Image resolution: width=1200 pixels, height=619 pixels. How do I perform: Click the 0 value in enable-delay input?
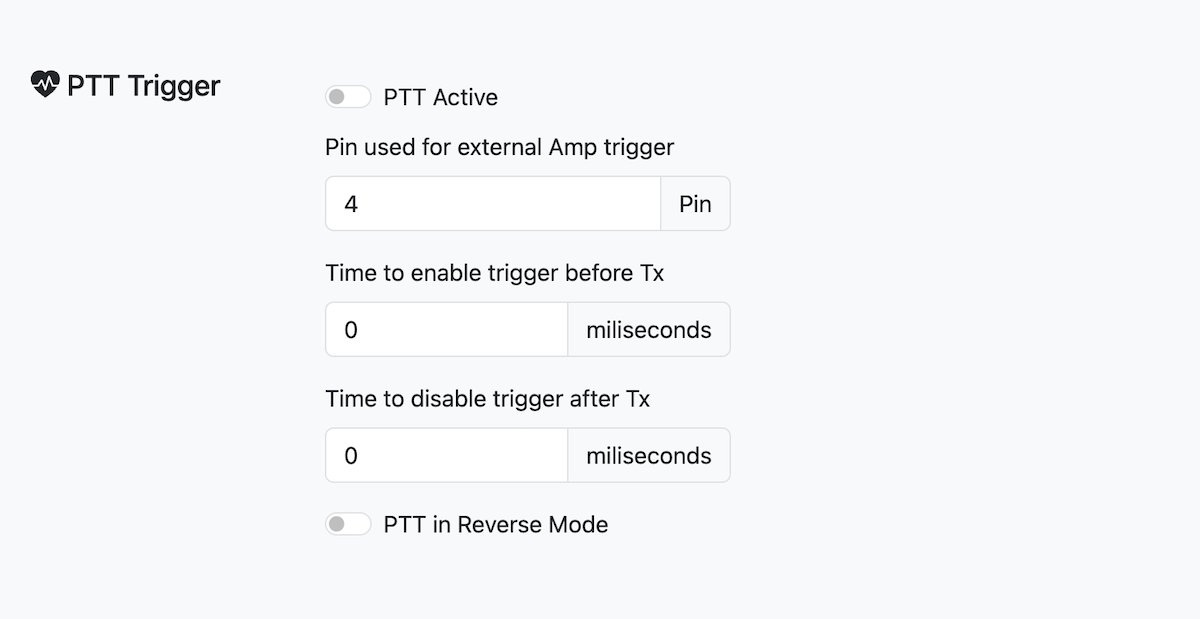point(351,330)
